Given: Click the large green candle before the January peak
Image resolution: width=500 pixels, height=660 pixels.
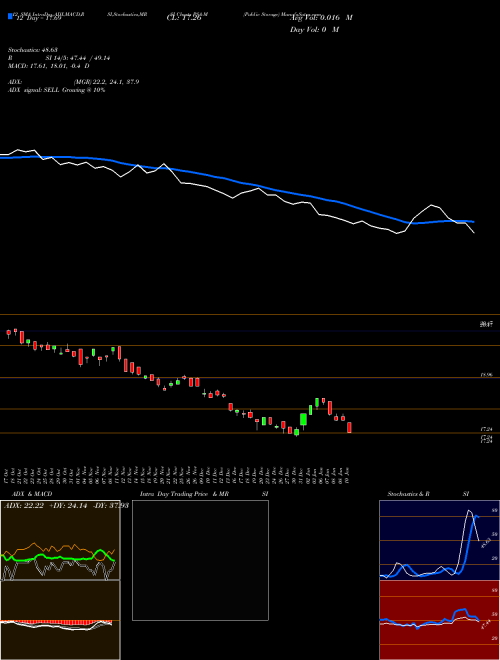Looking at the screenshot, I should 303,420.
